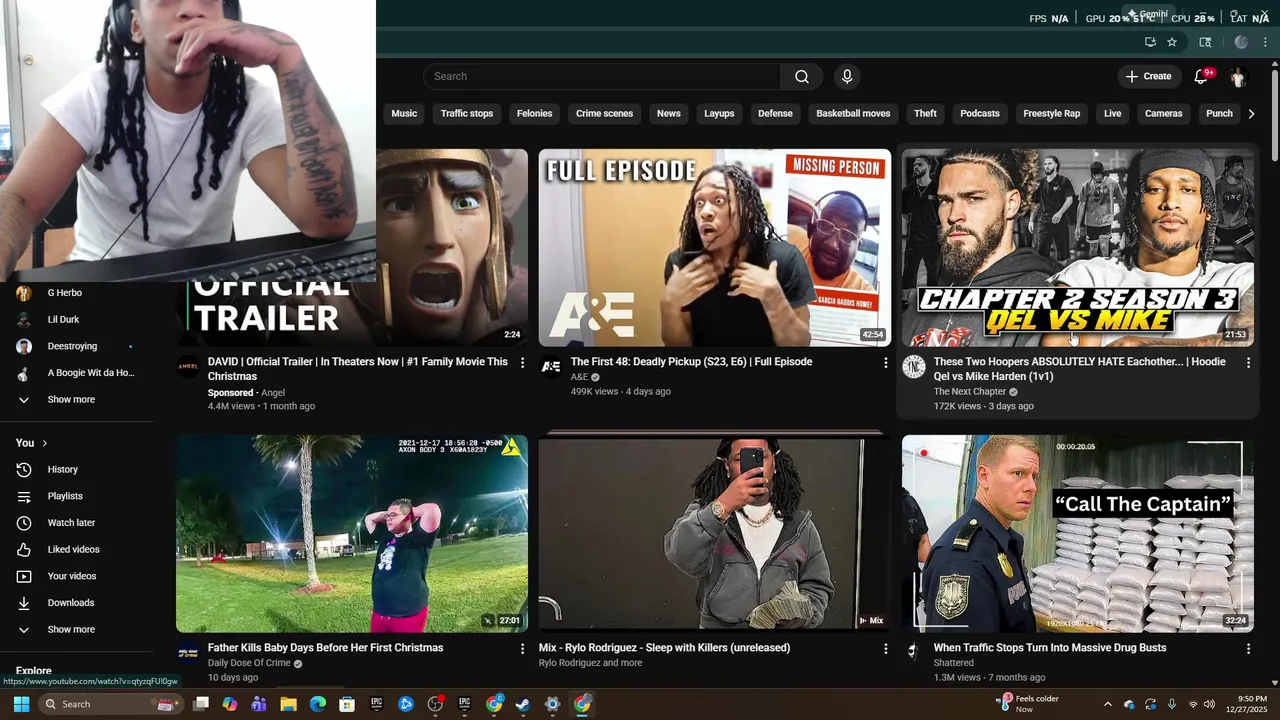Open Windows Settings gear in taskbar
Screen dimensions: 1280x720
point(552,704)
